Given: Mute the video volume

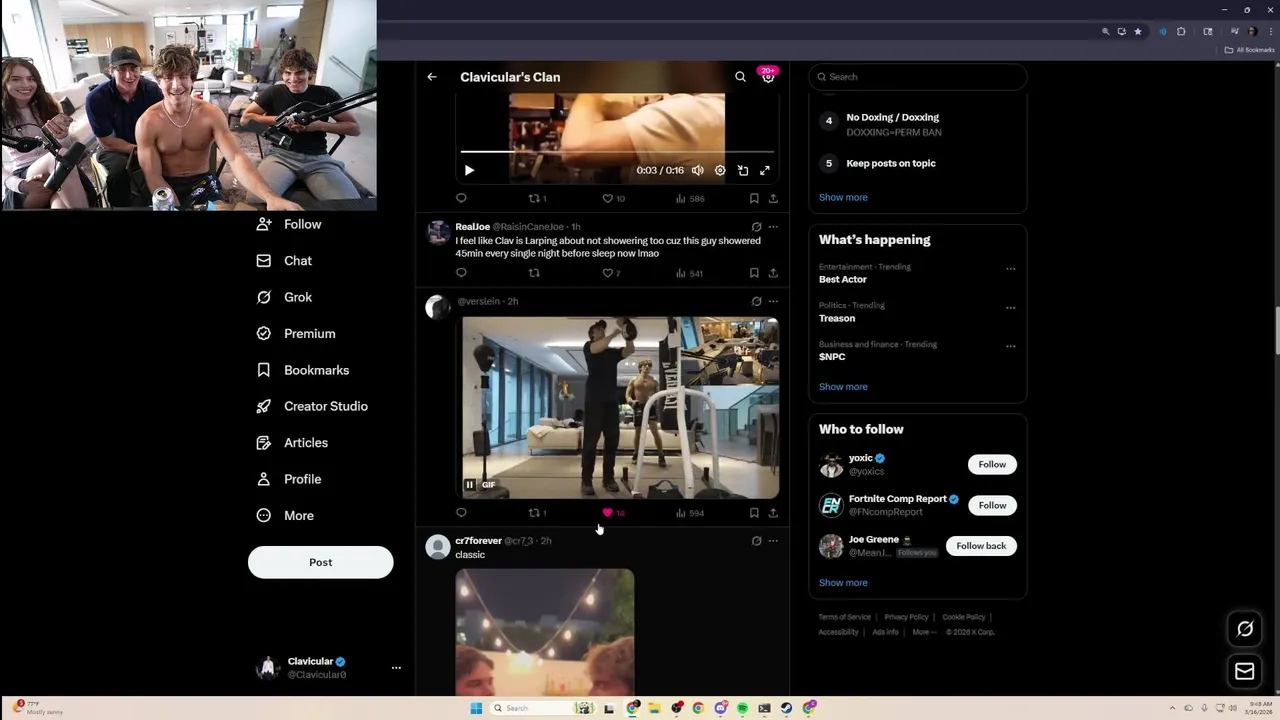Looking at the screenshot, I should pos(697,170).
